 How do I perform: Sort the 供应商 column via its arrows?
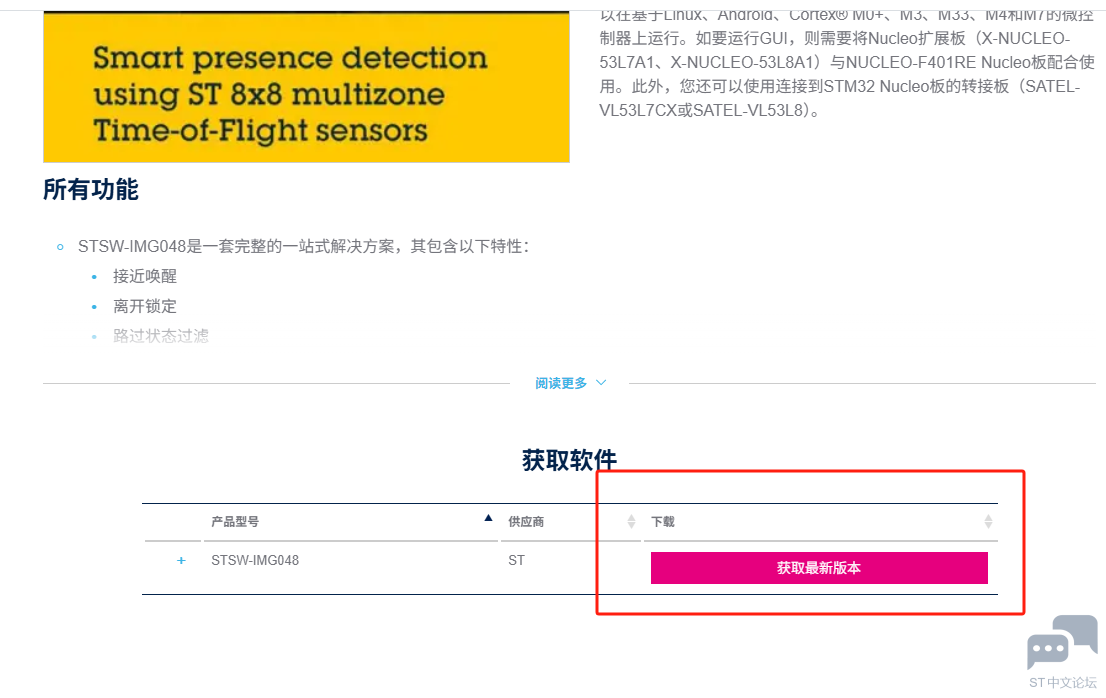tap(631, 522)
